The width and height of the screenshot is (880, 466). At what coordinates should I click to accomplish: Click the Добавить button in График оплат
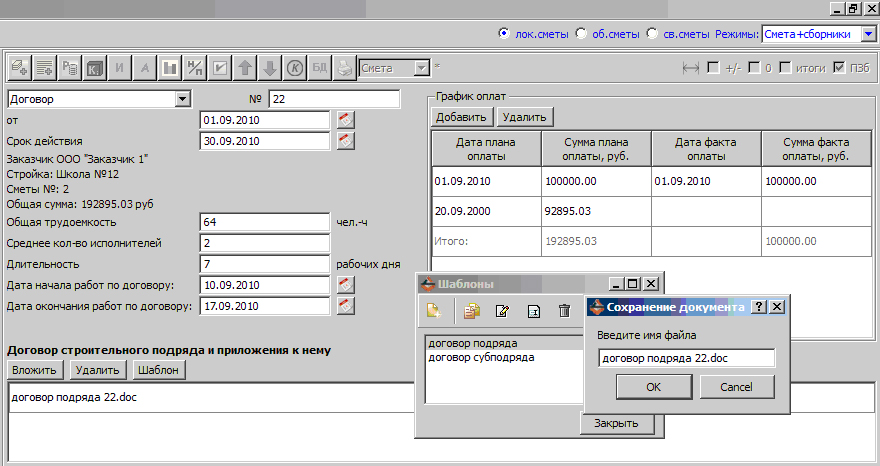[462, 117]
